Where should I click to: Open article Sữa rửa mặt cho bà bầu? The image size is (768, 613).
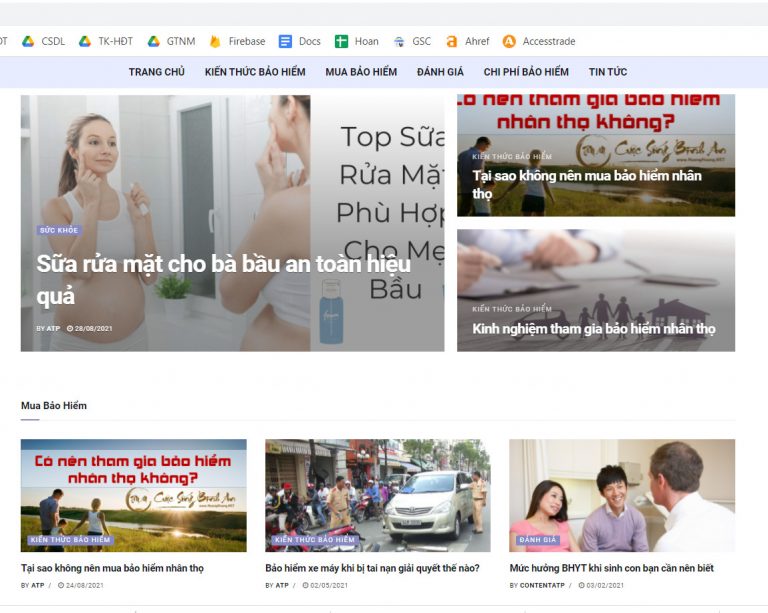coord(223,280)
